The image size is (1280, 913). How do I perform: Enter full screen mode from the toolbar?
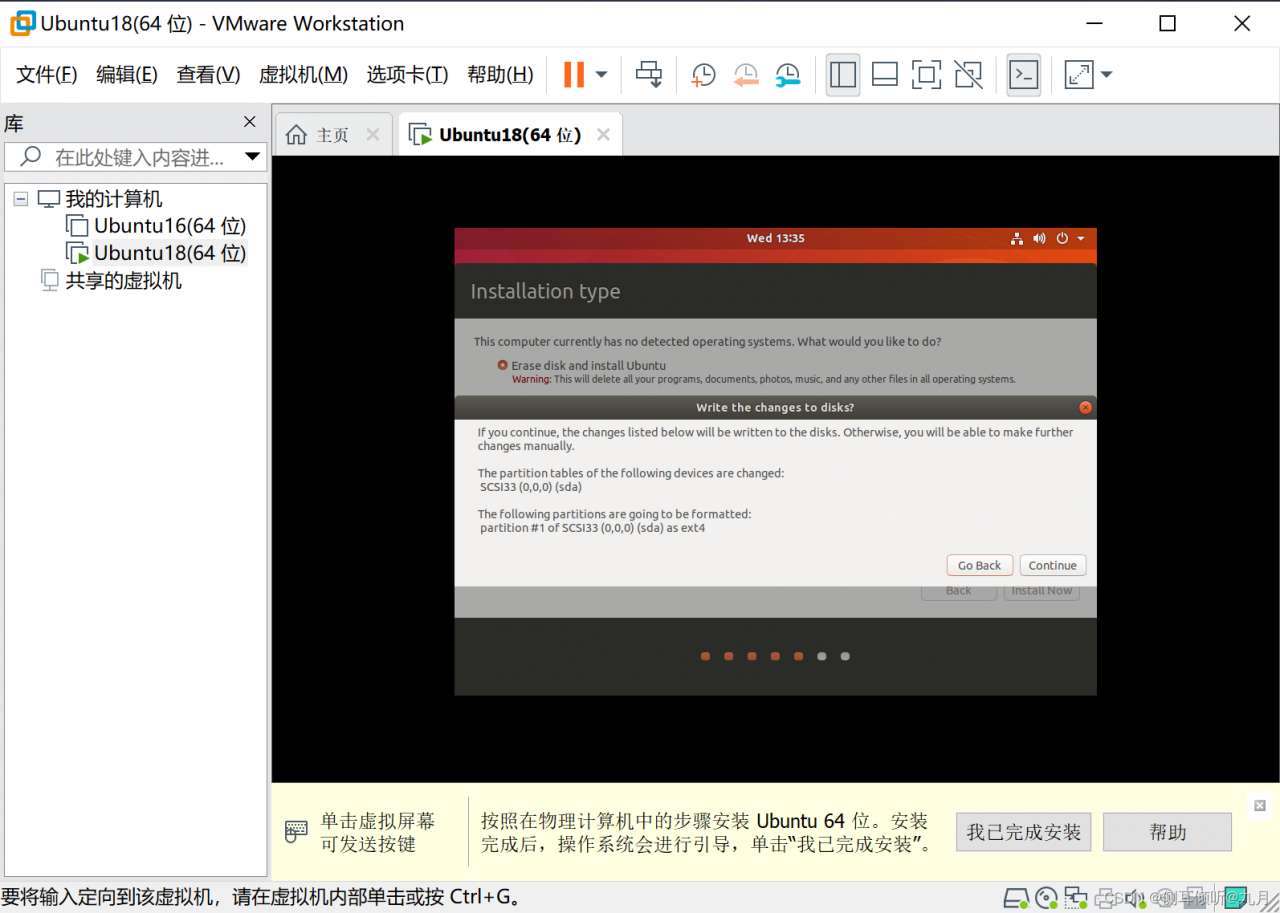tap(927, 75)
